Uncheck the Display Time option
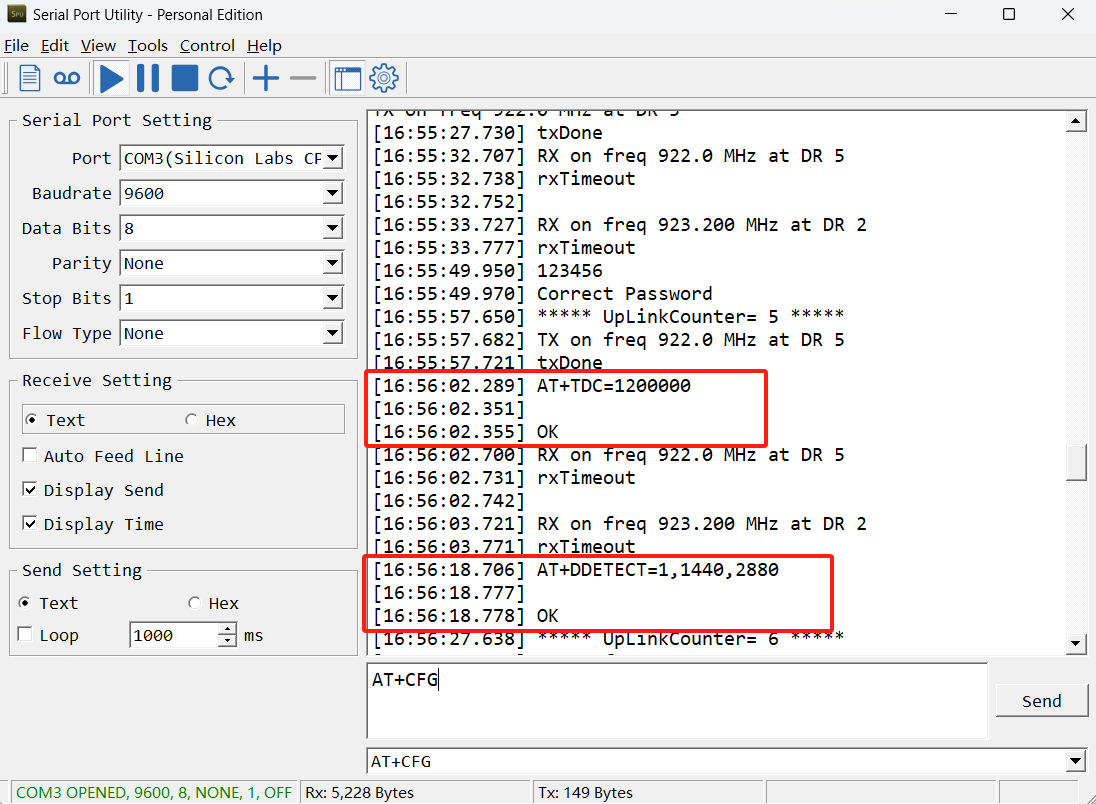 pyautogui.click(x=29, y=523)
